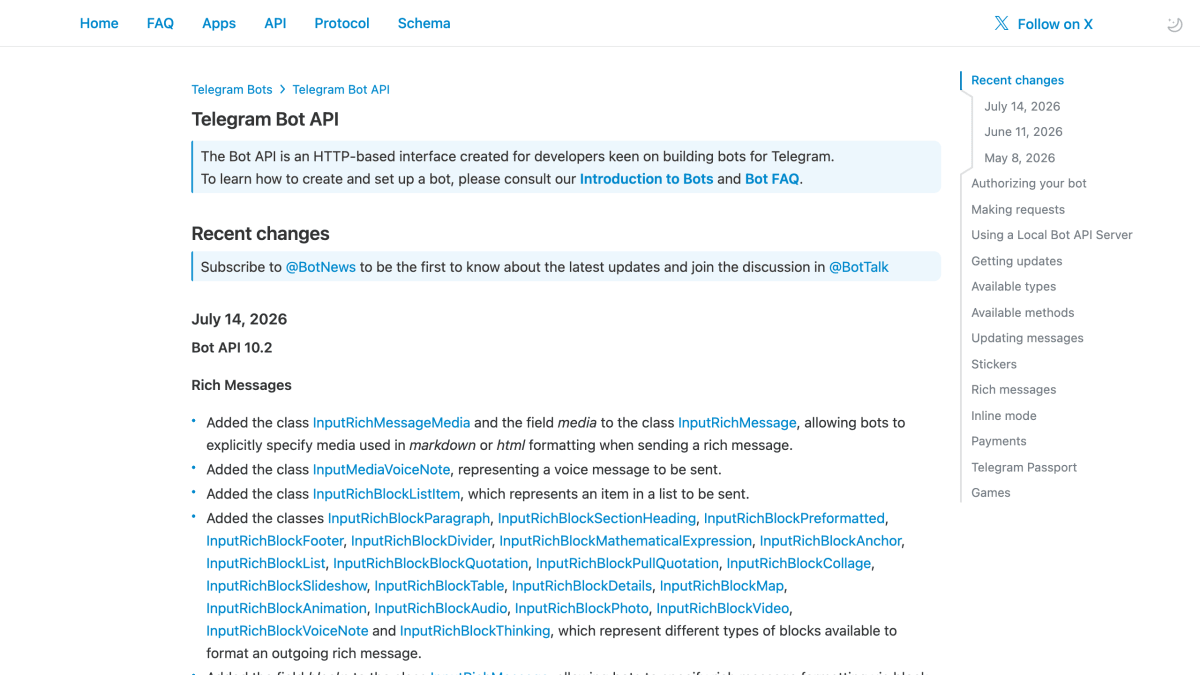The image size is (1200, 675).
Task: Open Introduction to Bots link
Action: [647, 179]
